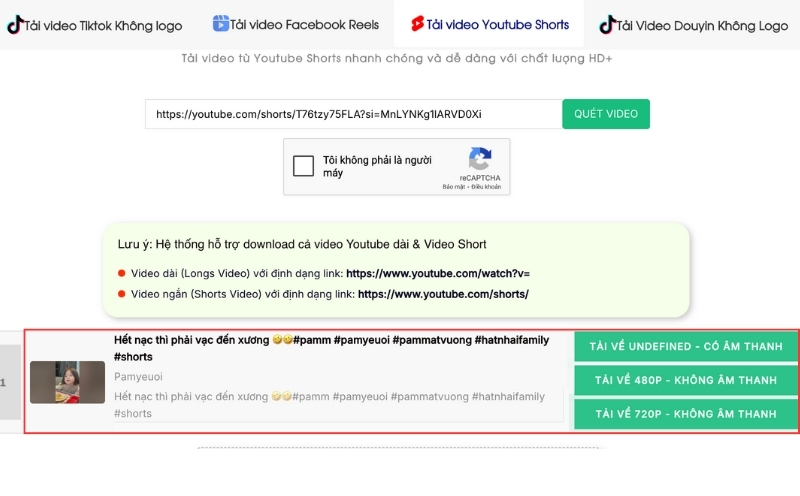Screen dimensions: 800x496
Task: Click the channel name Pamyeuoi
Action: point(138,377)
